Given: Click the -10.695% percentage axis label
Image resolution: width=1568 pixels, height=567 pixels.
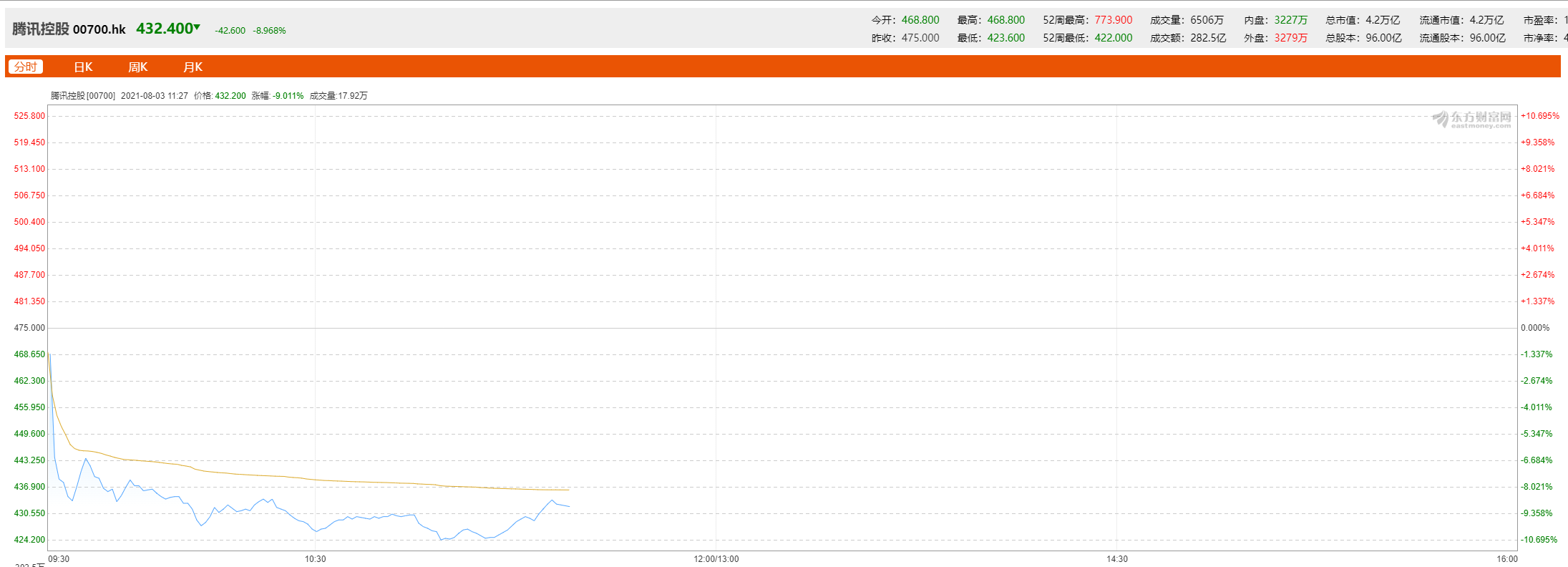Looking at the screenshot, I should [1539, 540].
